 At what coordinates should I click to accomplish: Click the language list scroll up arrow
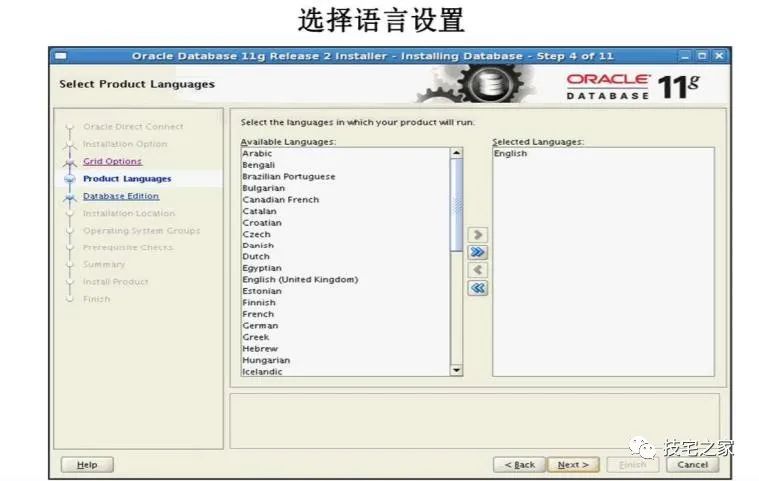(456, 153)
